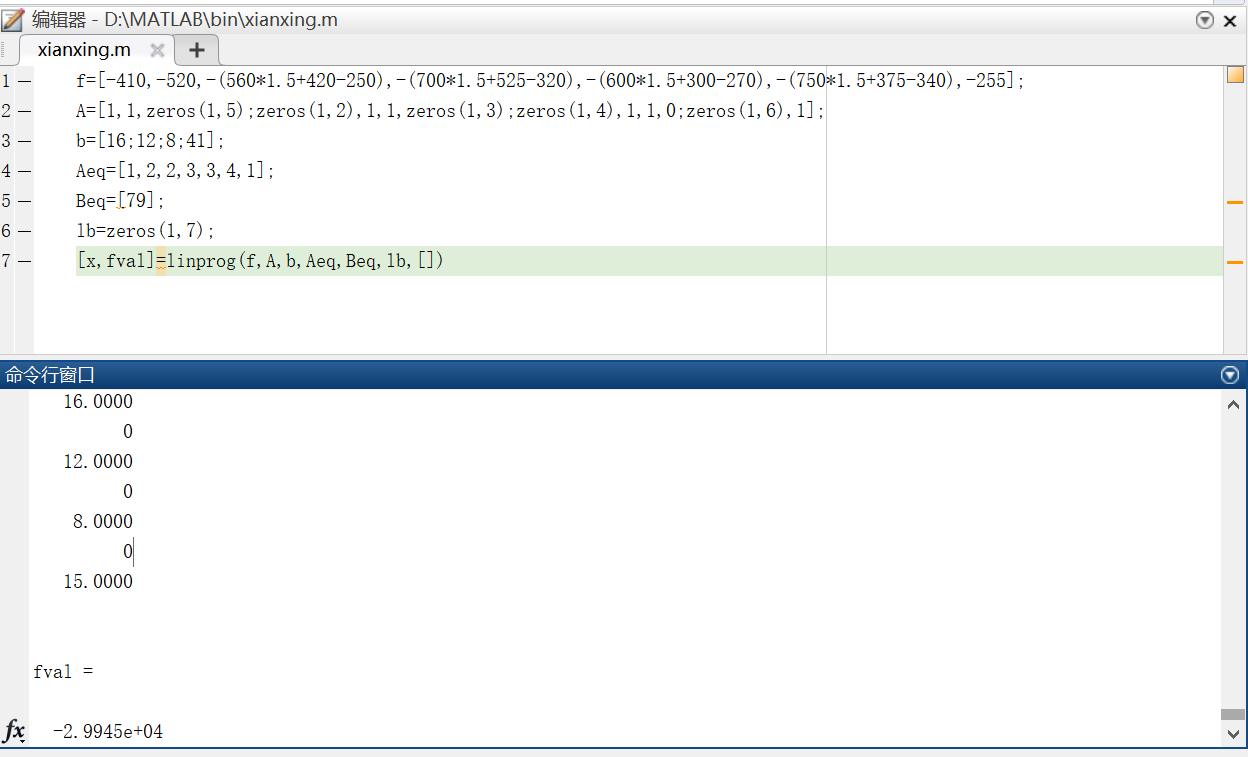Viewport: 1248px width, 757px height.
Task: Place cursor in Aeq=[1,2,2,3,3,4,1]; line
Action: [175, 171]
